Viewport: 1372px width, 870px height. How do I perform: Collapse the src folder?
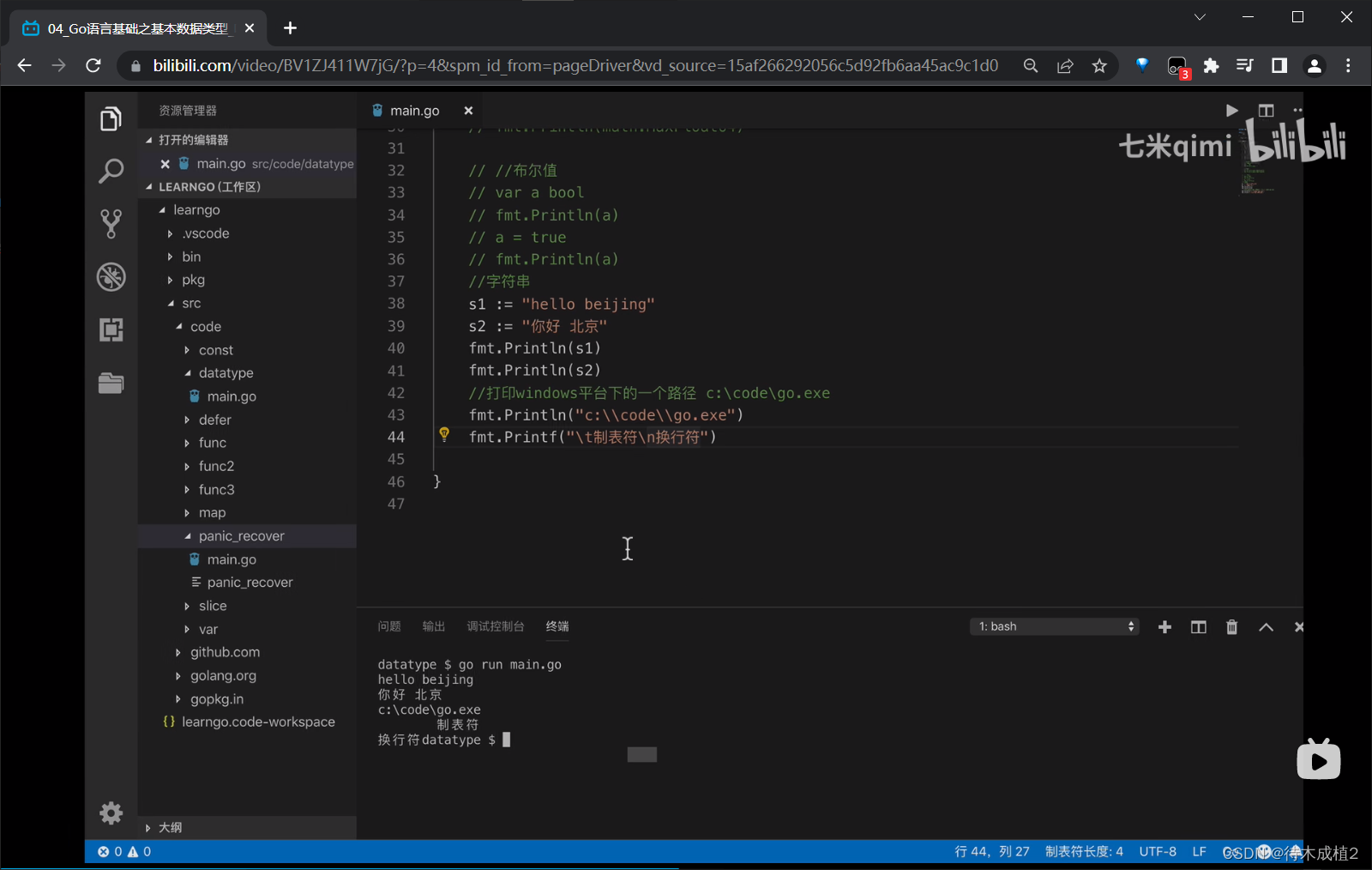(247, 303)
